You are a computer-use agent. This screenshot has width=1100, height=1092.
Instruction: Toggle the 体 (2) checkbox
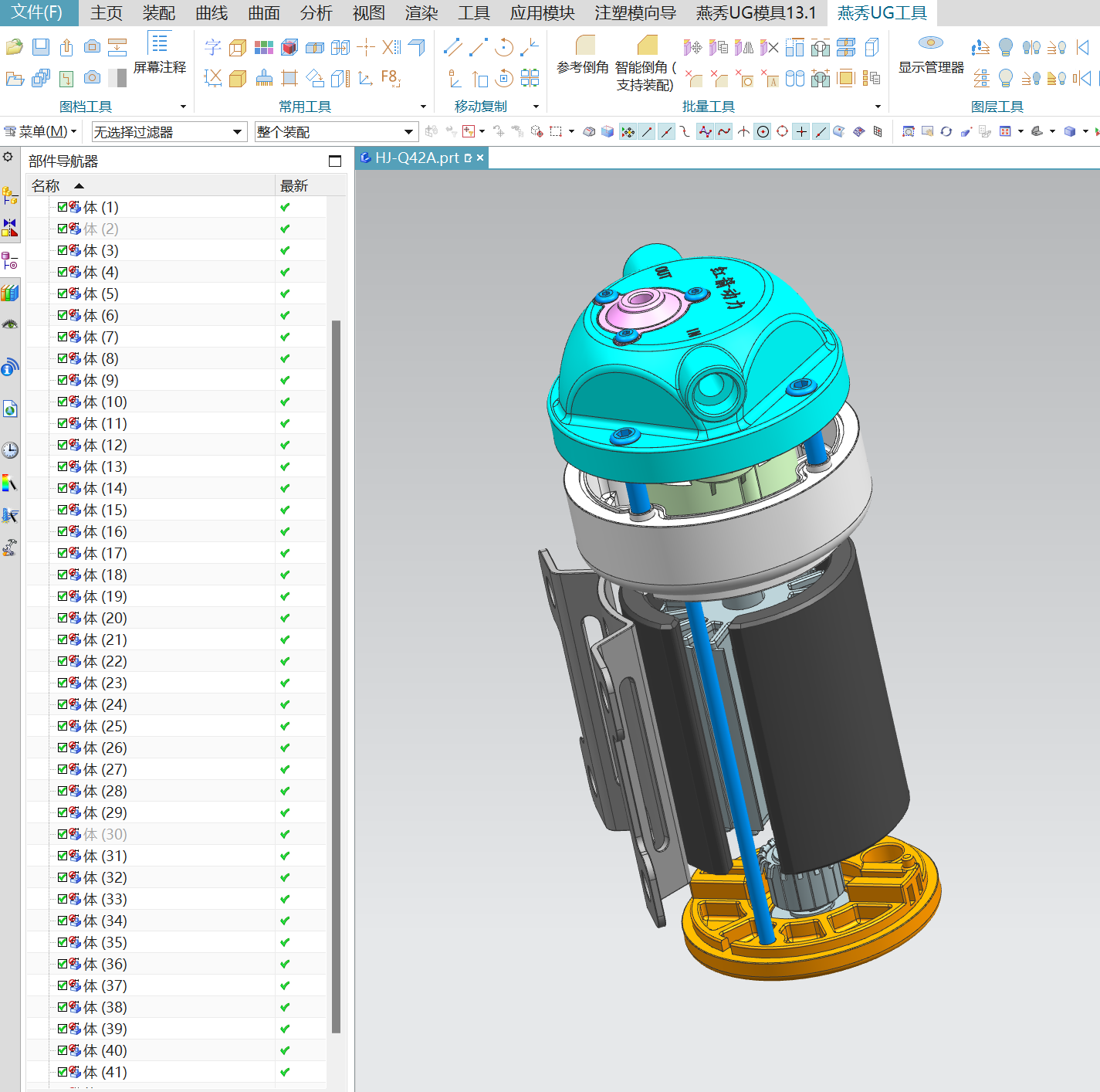[63, 229]
